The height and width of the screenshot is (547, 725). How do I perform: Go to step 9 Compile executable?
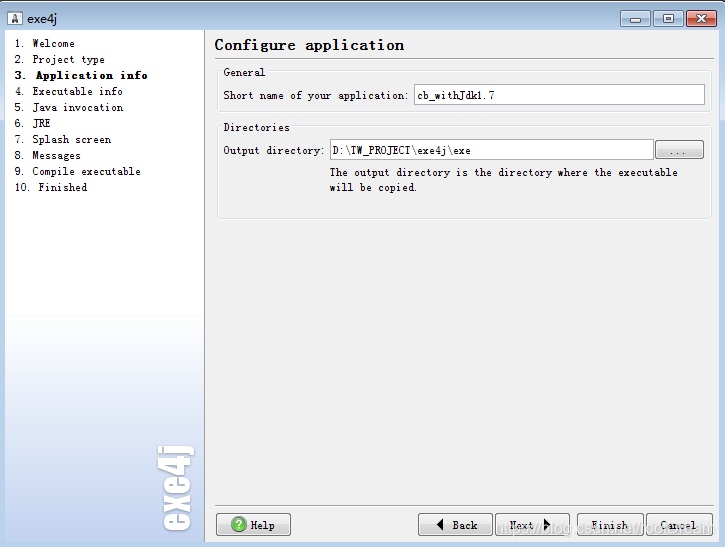point(78,171)
